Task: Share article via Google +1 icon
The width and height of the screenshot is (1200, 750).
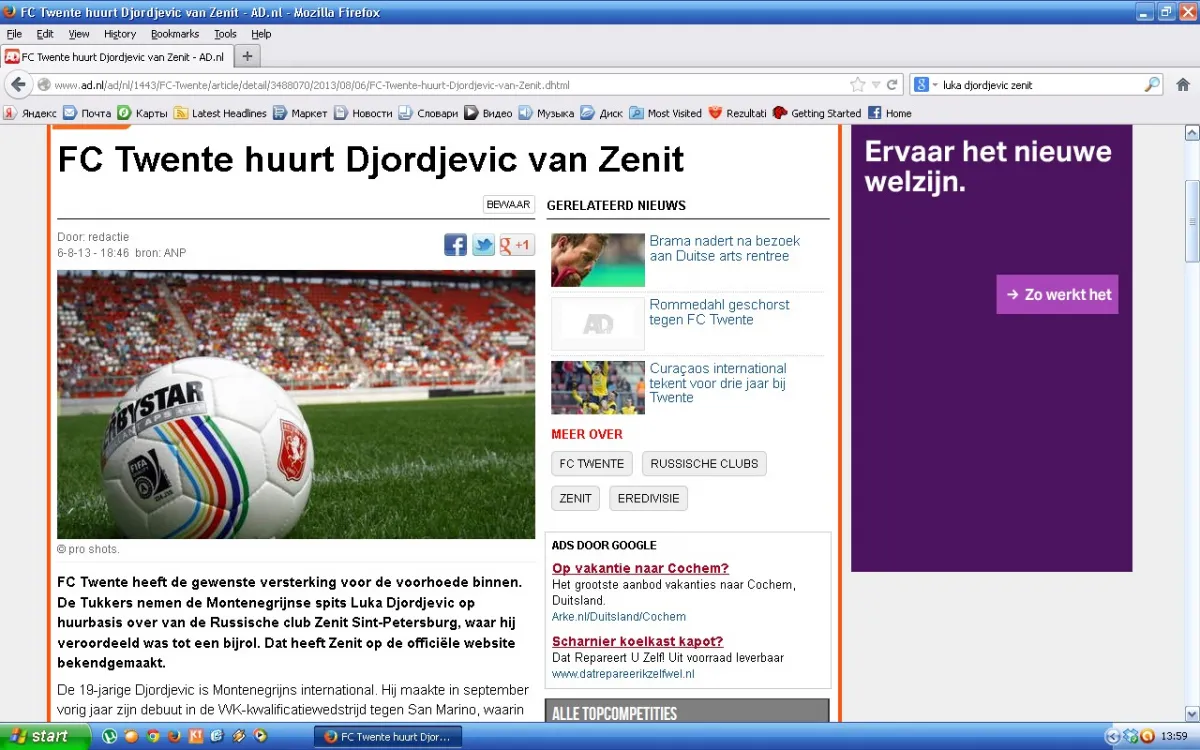Action: point(517,245)
